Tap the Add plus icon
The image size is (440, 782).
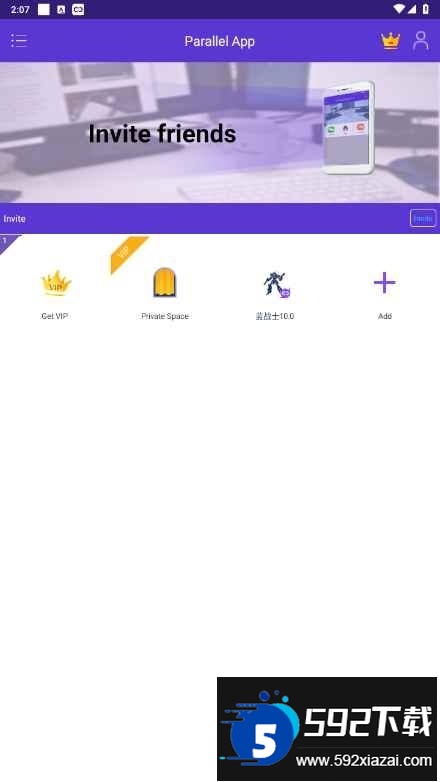tap(385, 283)
